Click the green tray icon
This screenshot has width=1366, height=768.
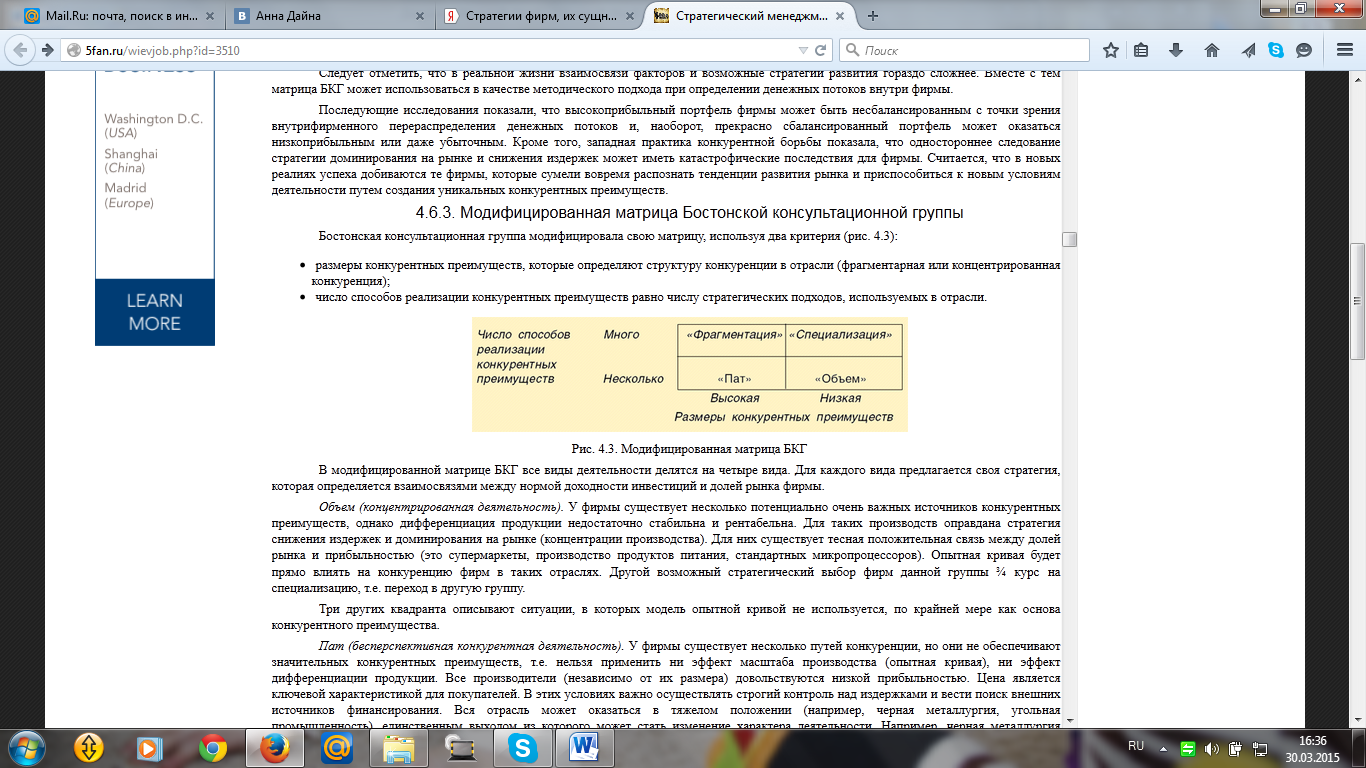tap(1188, 747)
